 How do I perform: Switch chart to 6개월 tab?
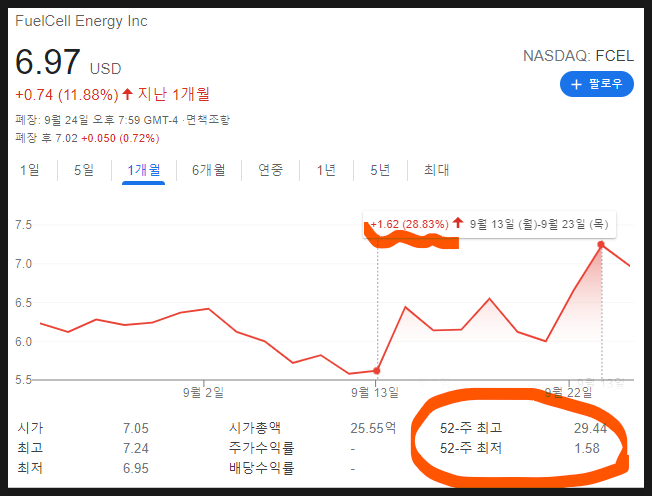[208, 170]
